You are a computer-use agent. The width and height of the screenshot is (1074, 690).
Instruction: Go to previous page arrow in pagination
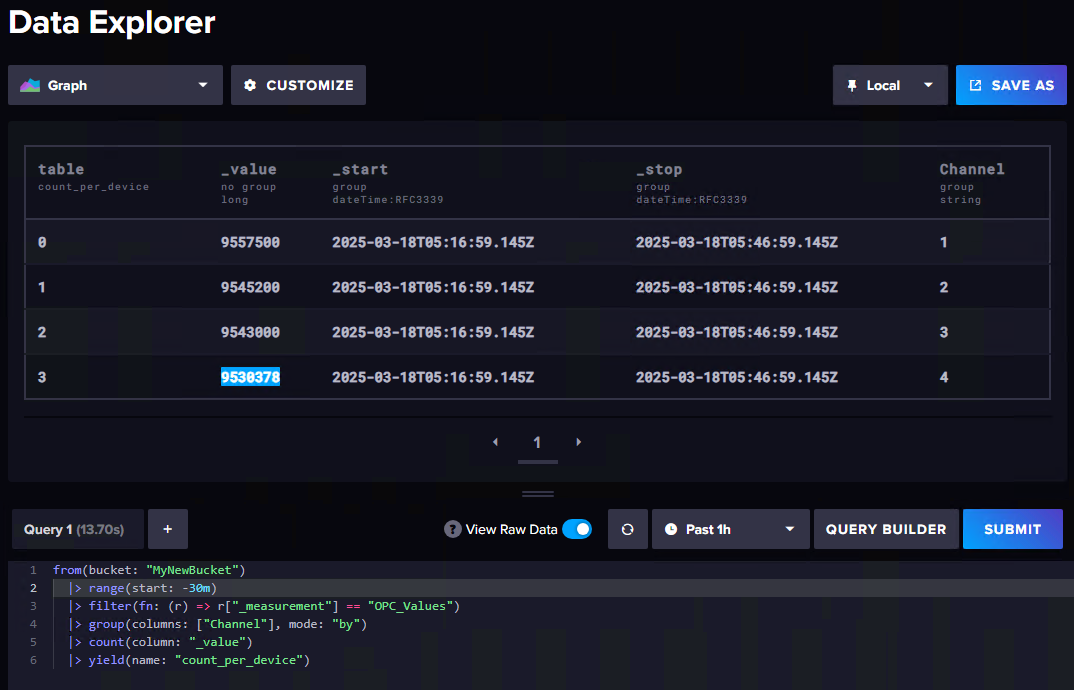coord(496,442)
